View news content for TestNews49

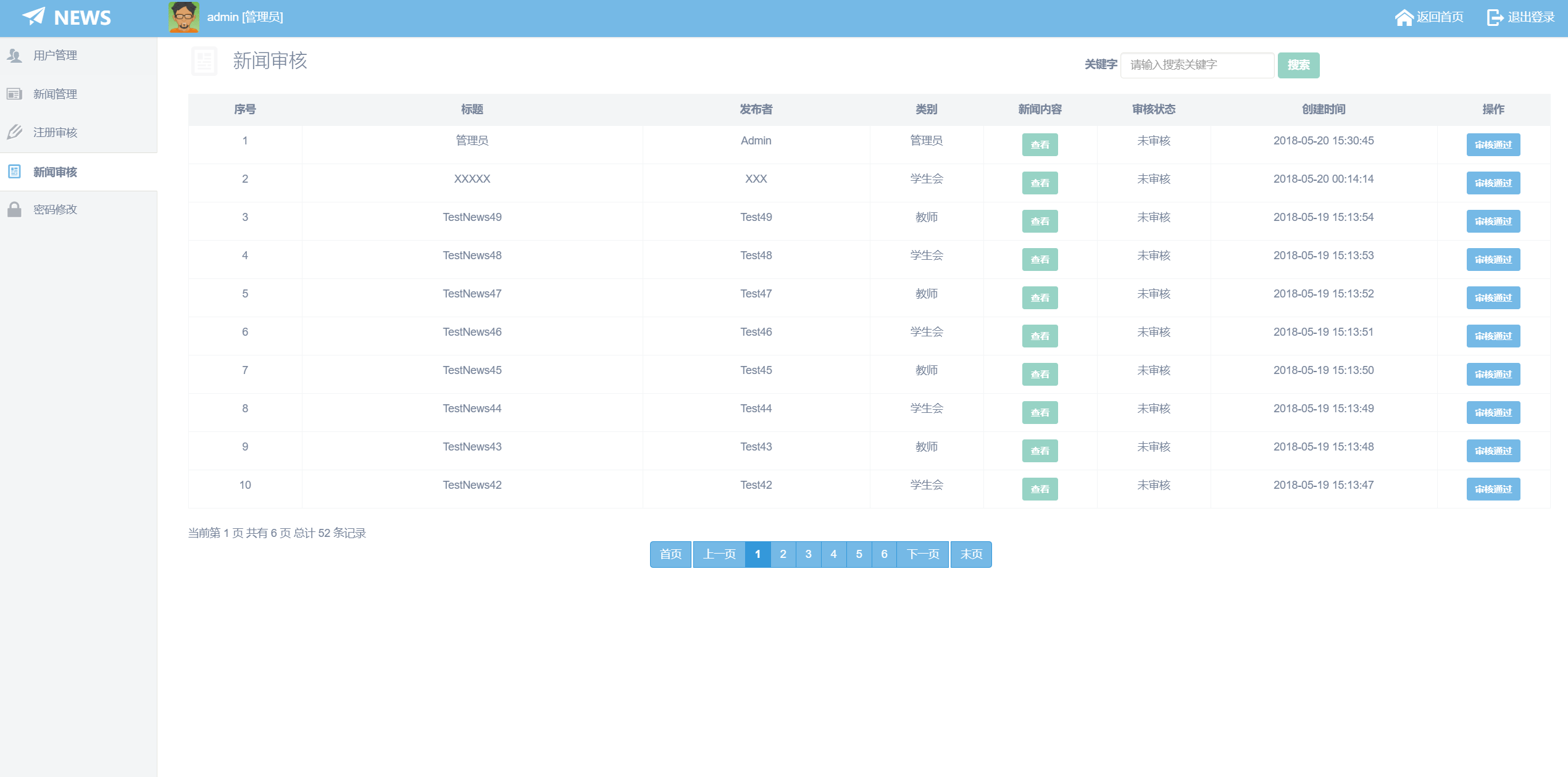click(1040, 221)
